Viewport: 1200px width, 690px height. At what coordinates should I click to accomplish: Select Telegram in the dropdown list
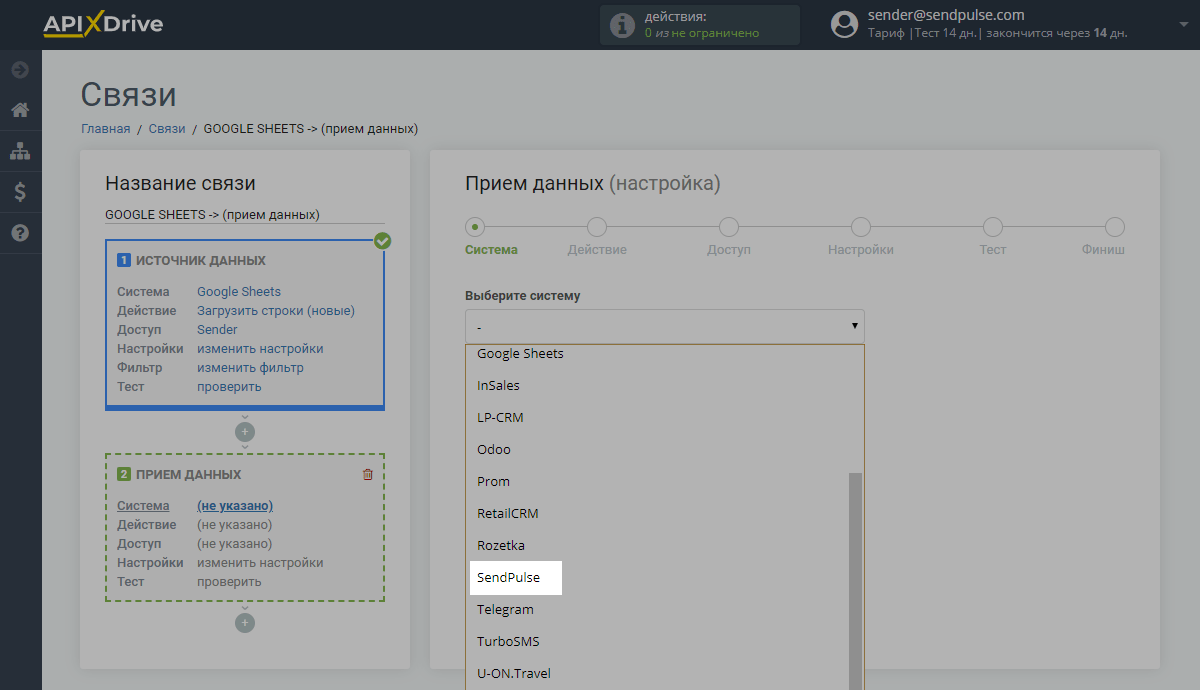click(x=506, y=610)
